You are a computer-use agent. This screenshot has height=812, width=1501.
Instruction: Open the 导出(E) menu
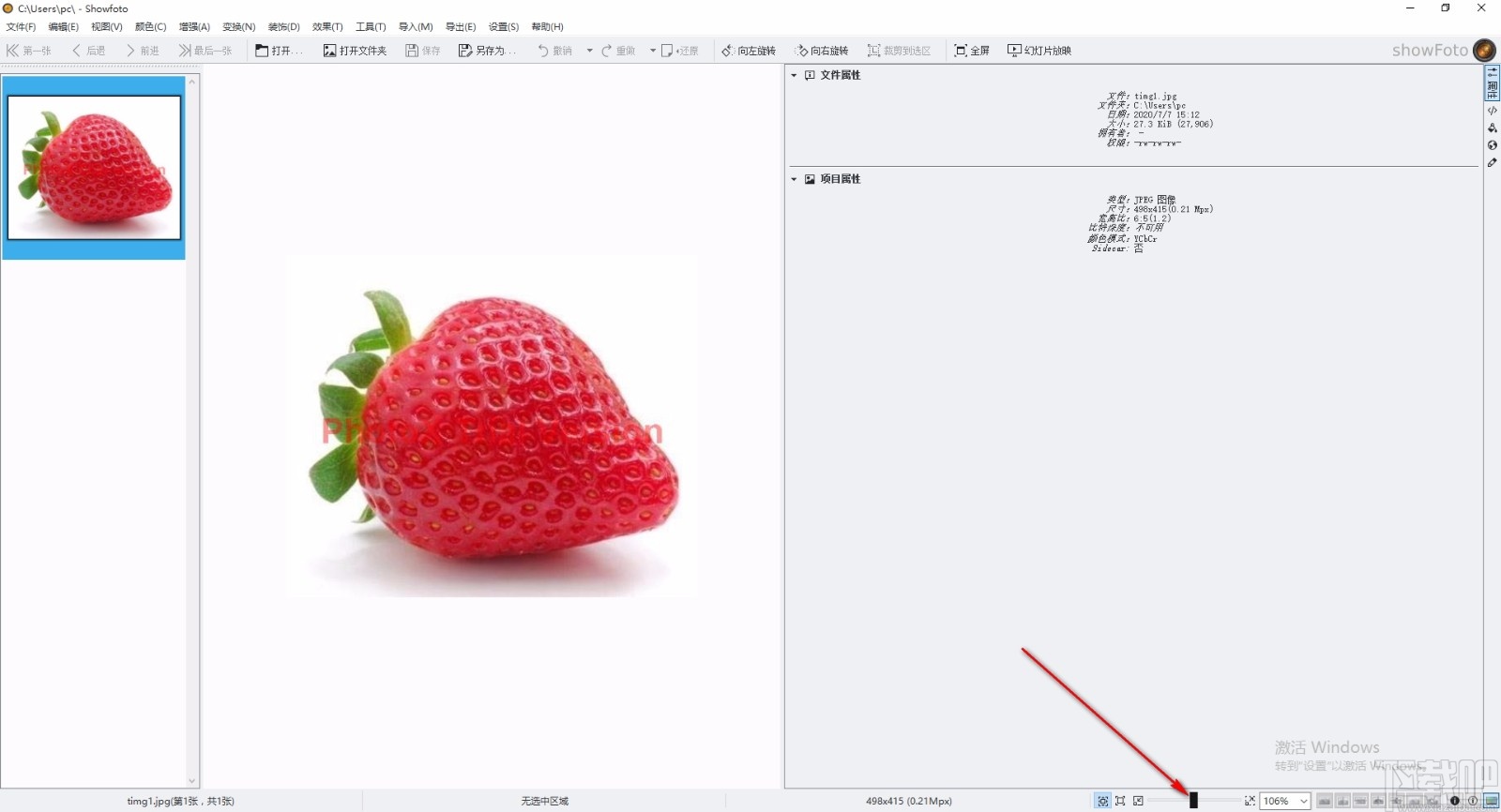coord(461,26)
